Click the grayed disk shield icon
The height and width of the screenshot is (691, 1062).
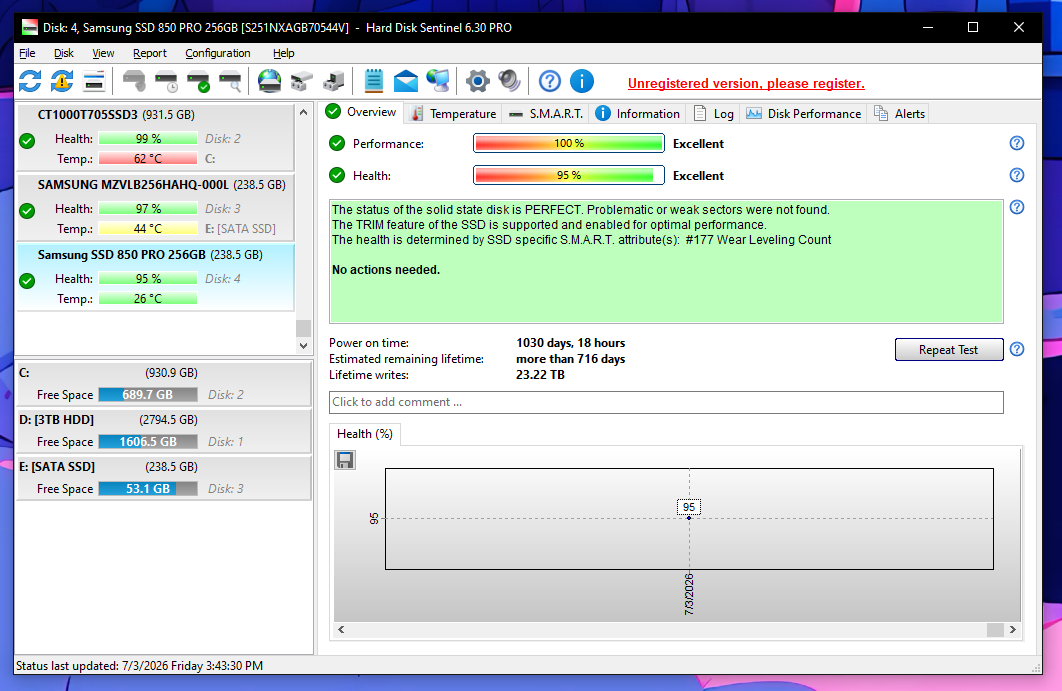(x=134, y=81)
